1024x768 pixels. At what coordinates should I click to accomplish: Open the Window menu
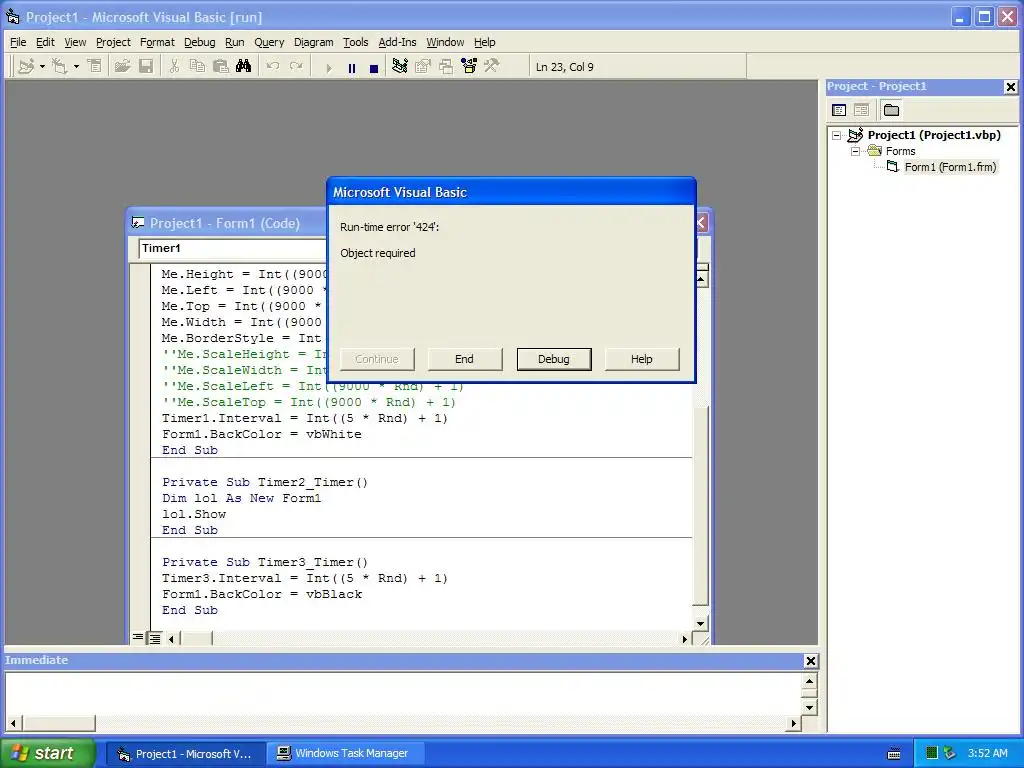point(445,42)
